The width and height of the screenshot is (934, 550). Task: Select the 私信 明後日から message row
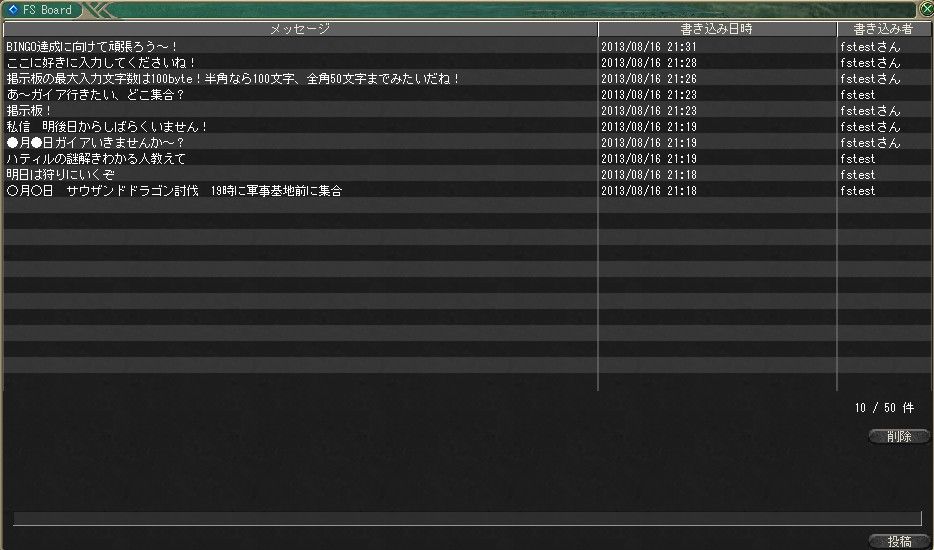click(467, 126)
